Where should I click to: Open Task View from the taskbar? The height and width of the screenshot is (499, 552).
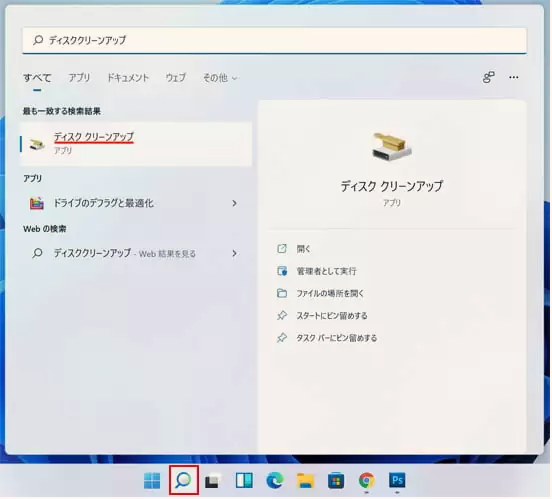[x=213, y=480]
